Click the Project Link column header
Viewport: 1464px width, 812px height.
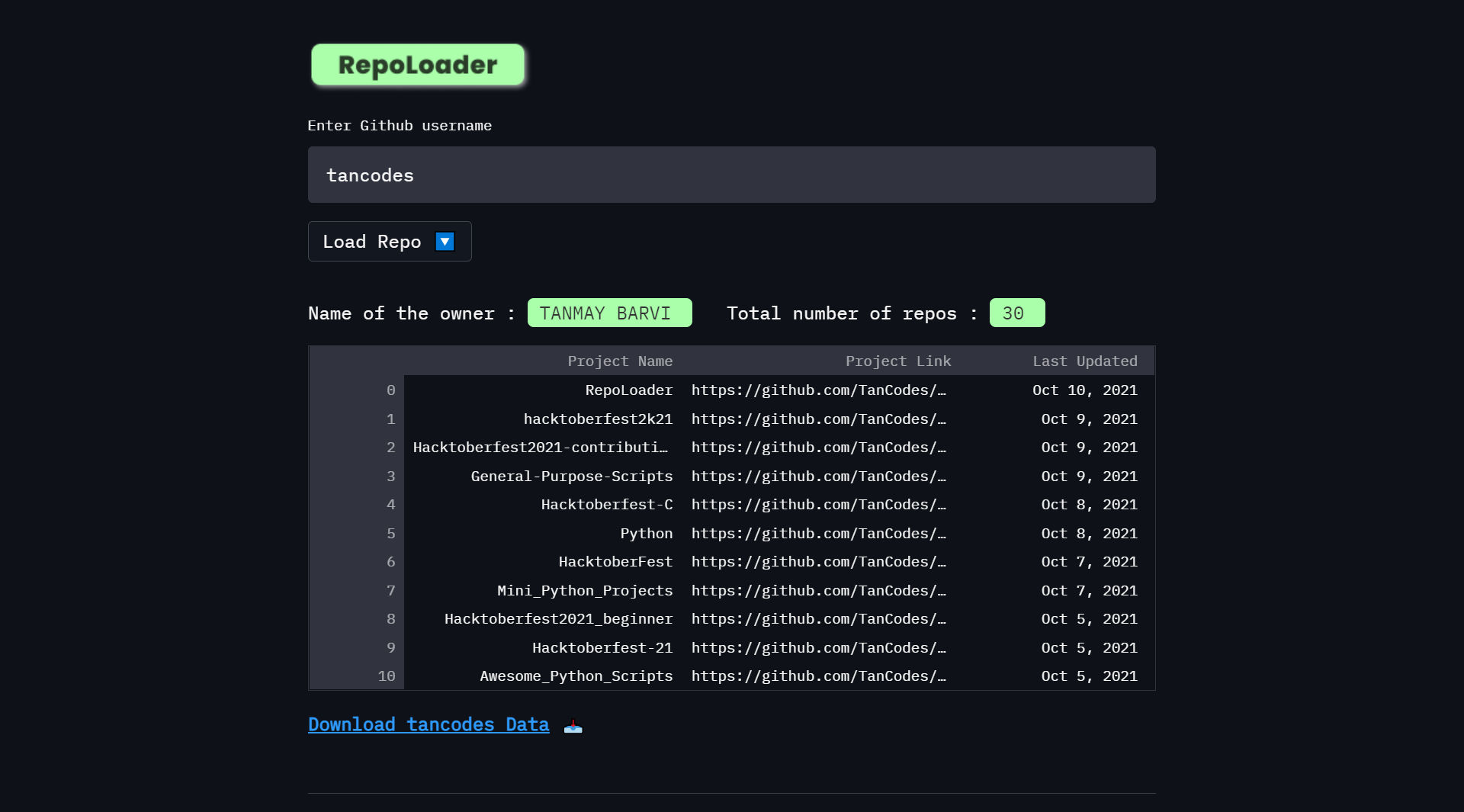[898, 361]
